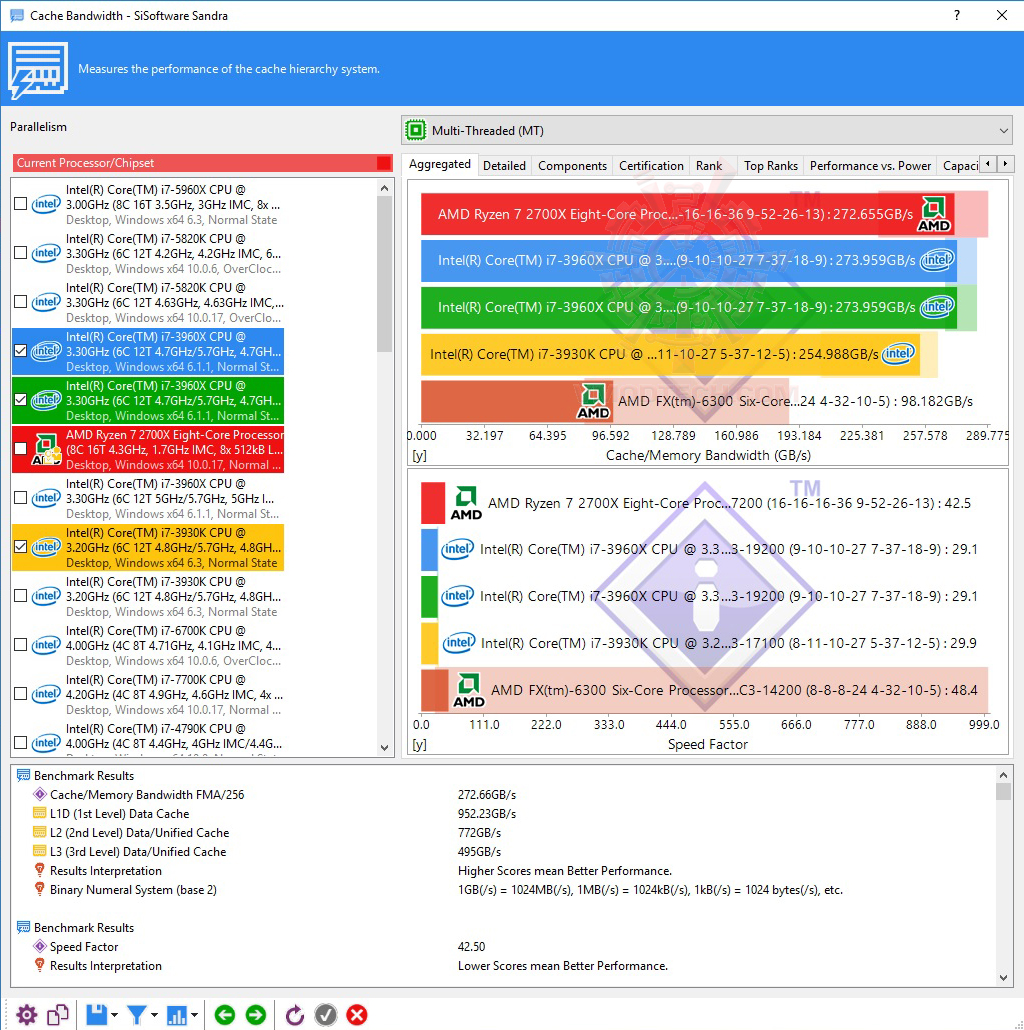This screenshot has height=1030, width=1024.
Task: Uncheck the green-highlighted i7-3960X checkbox
Action: click(x=20, y=400)
